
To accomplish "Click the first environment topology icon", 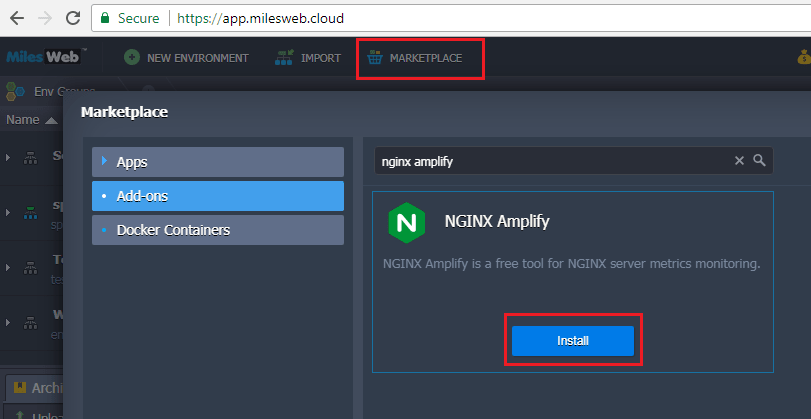I will coord(31,157).
